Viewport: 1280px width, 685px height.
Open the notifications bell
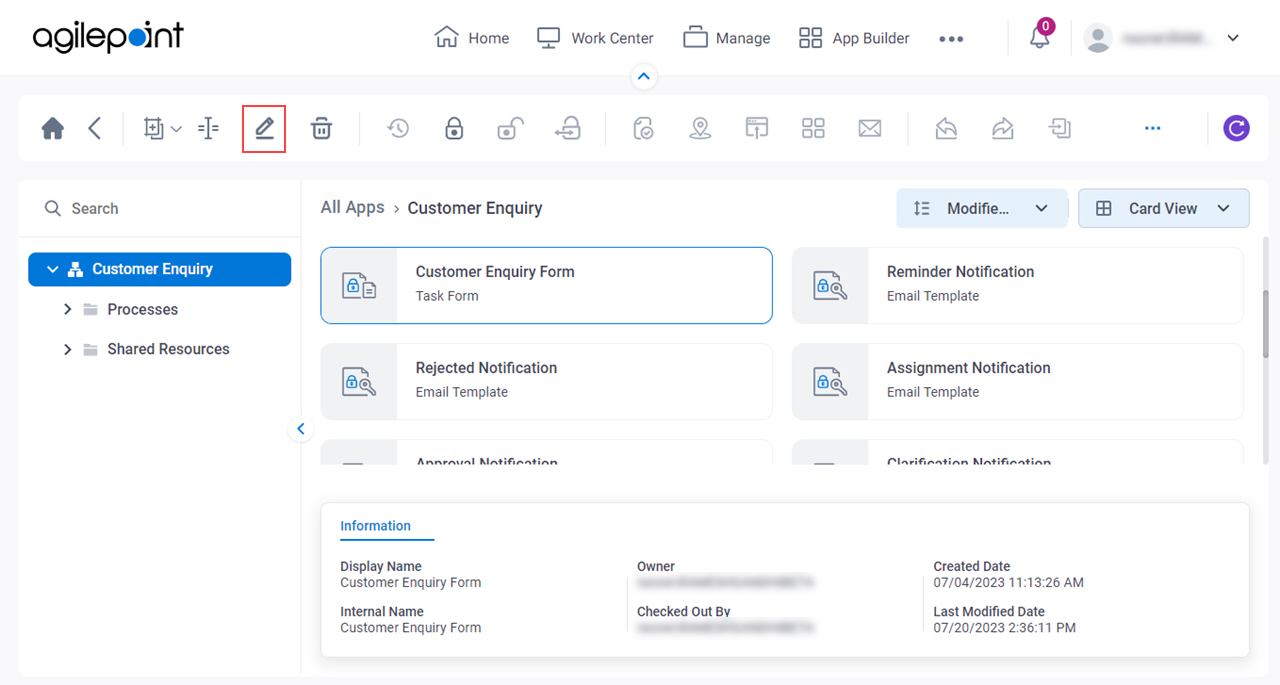coord(1040,38)
